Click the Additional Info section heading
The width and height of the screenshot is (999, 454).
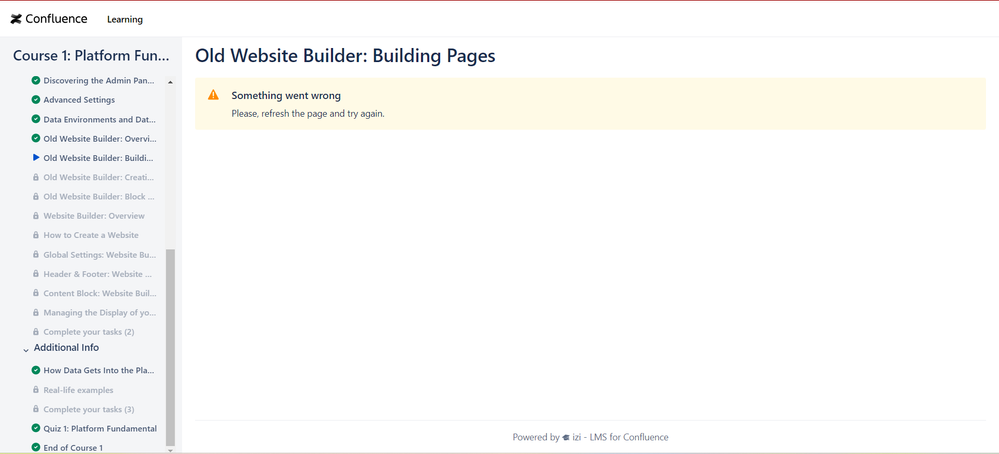[x=66, y=348]
